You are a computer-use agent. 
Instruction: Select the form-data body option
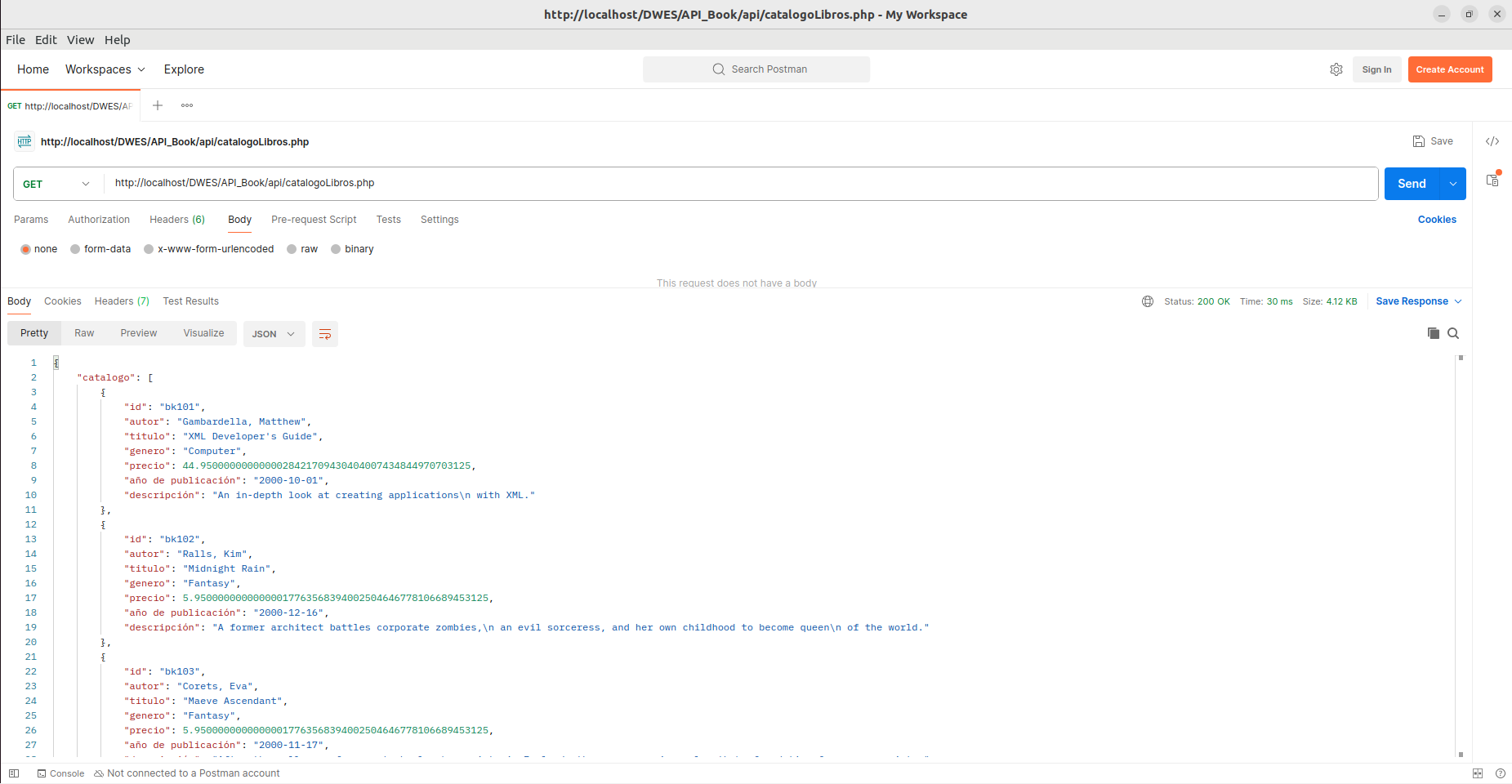click(x=75, y=249)
